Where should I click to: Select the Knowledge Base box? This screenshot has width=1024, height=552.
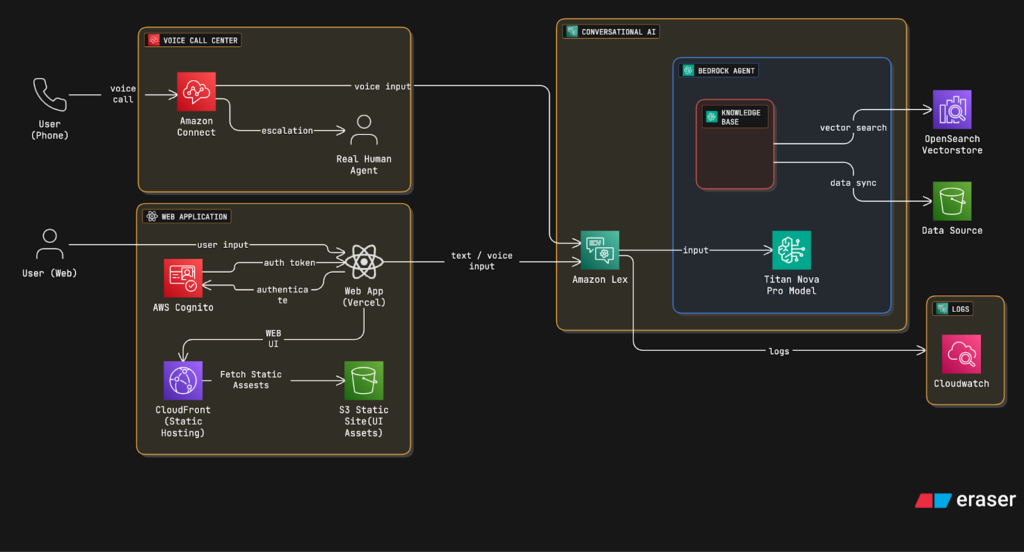click(735, 145)
